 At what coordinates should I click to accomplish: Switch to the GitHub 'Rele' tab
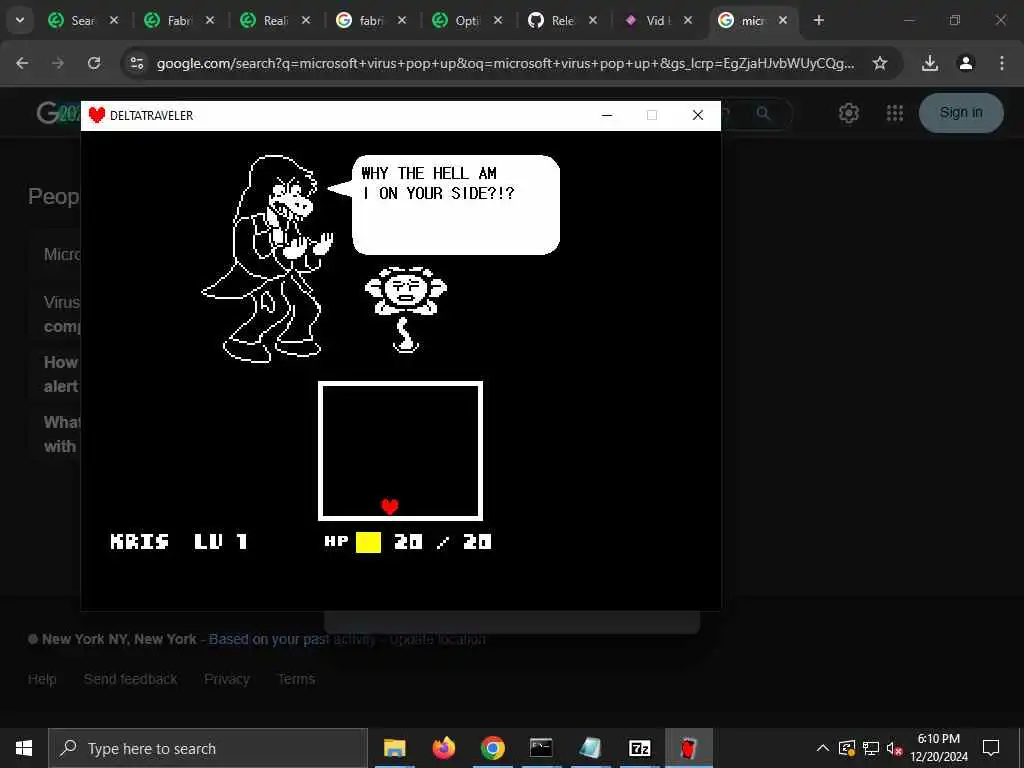click(562, 20)
